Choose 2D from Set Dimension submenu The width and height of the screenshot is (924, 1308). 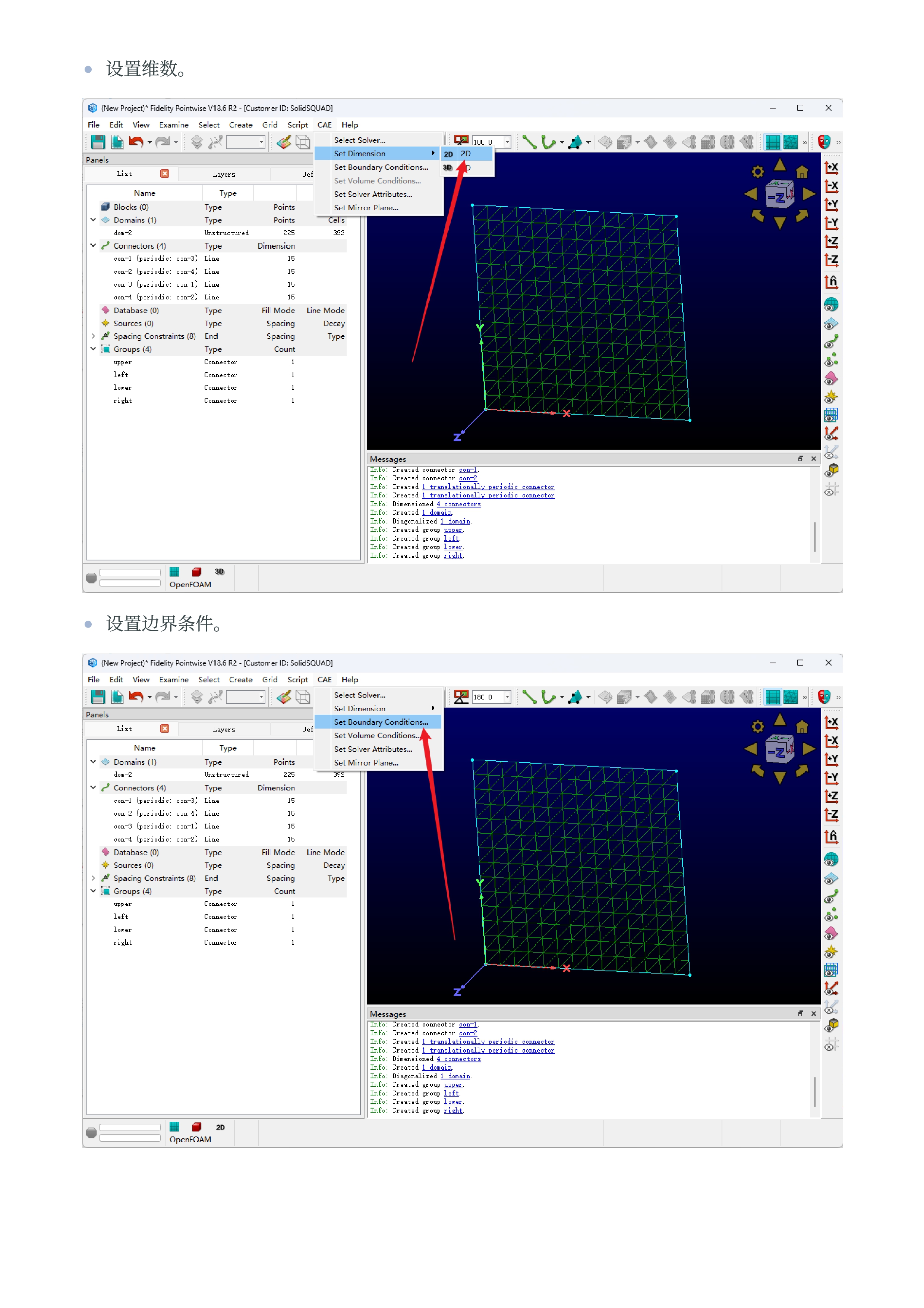point(466,154)
